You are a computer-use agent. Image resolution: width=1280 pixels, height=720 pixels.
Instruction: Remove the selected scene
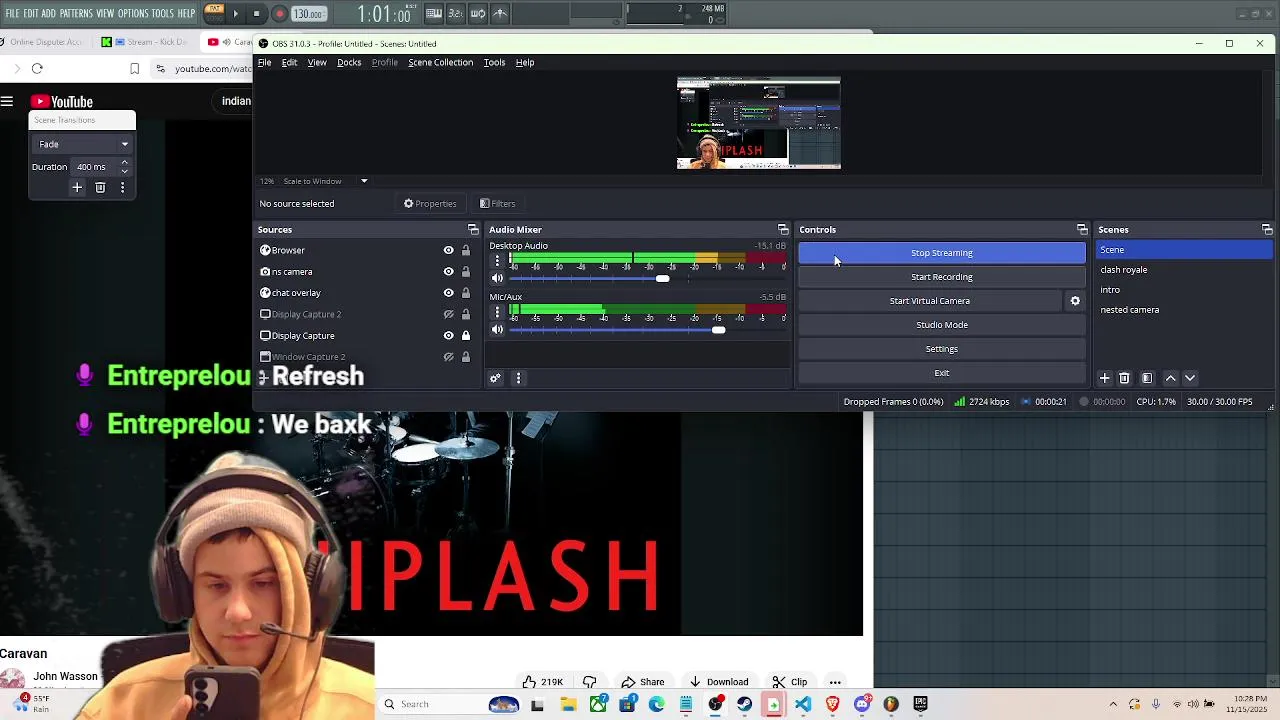[1124, 378]
